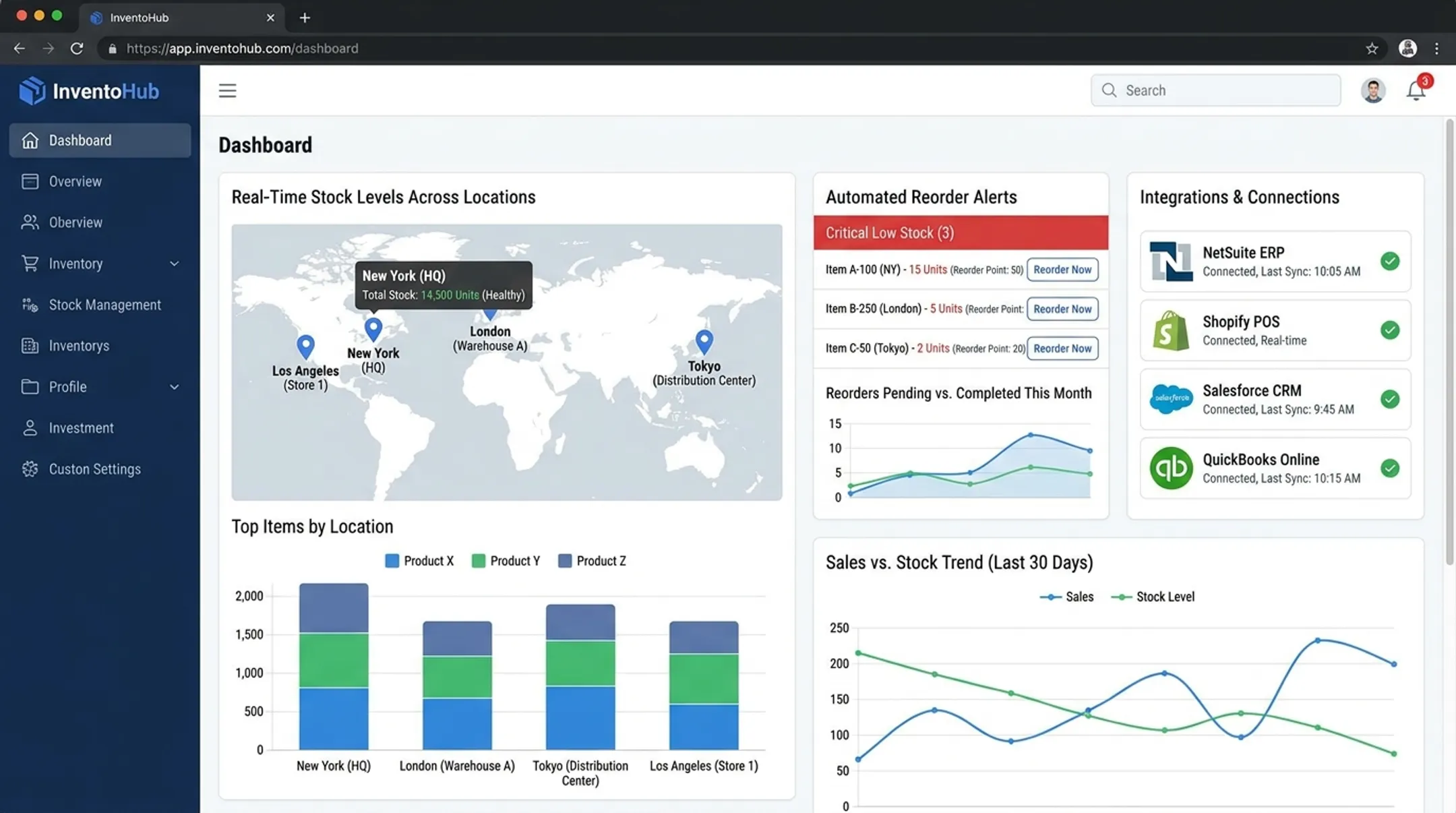Viewport: 1456px width, 813px height.
Task: Click the InventoHub logo icon
Action: point(32,91)
